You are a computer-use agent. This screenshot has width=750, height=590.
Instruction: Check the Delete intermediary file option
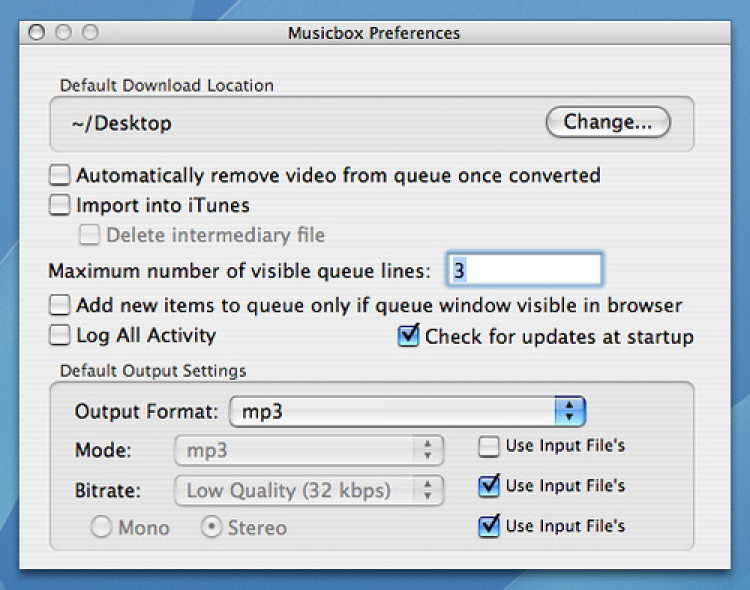pyautogui.click(x=91, y=236)
